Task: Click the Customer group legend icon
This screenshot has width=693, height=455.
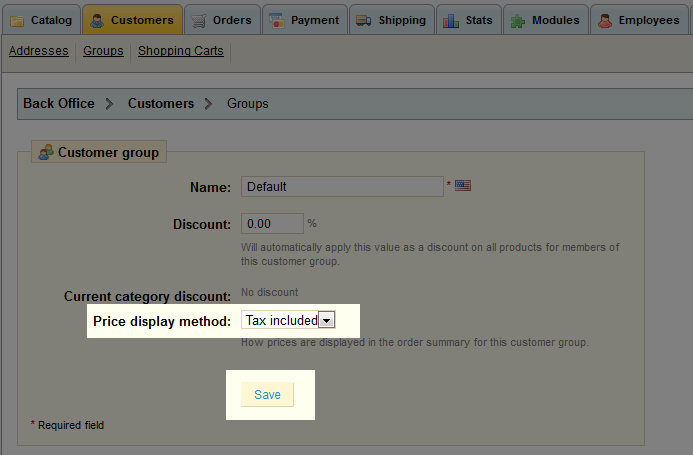Action: 46,153
